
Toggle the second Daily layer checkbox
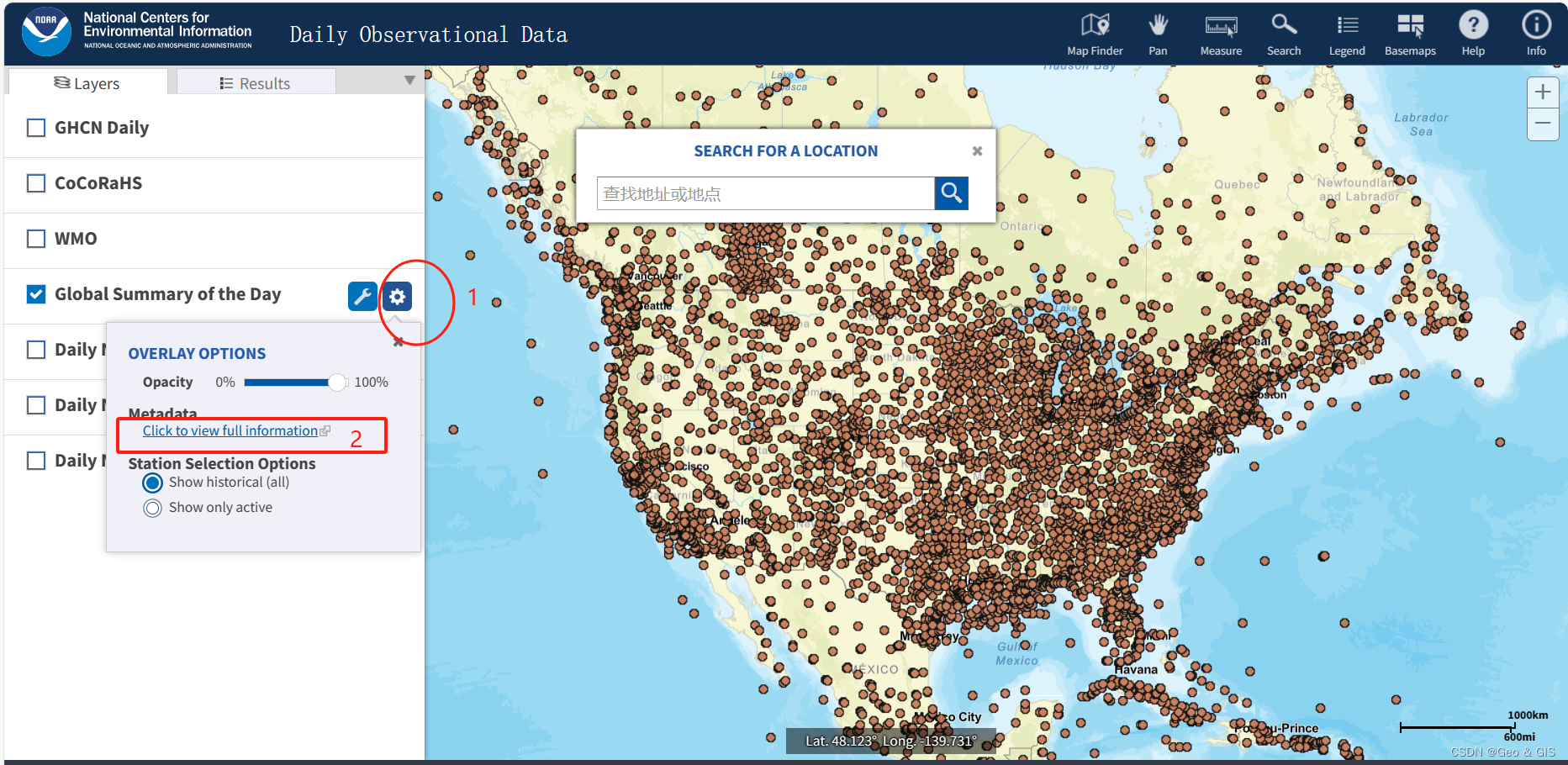pyautogui.click(x=36, y=405)
